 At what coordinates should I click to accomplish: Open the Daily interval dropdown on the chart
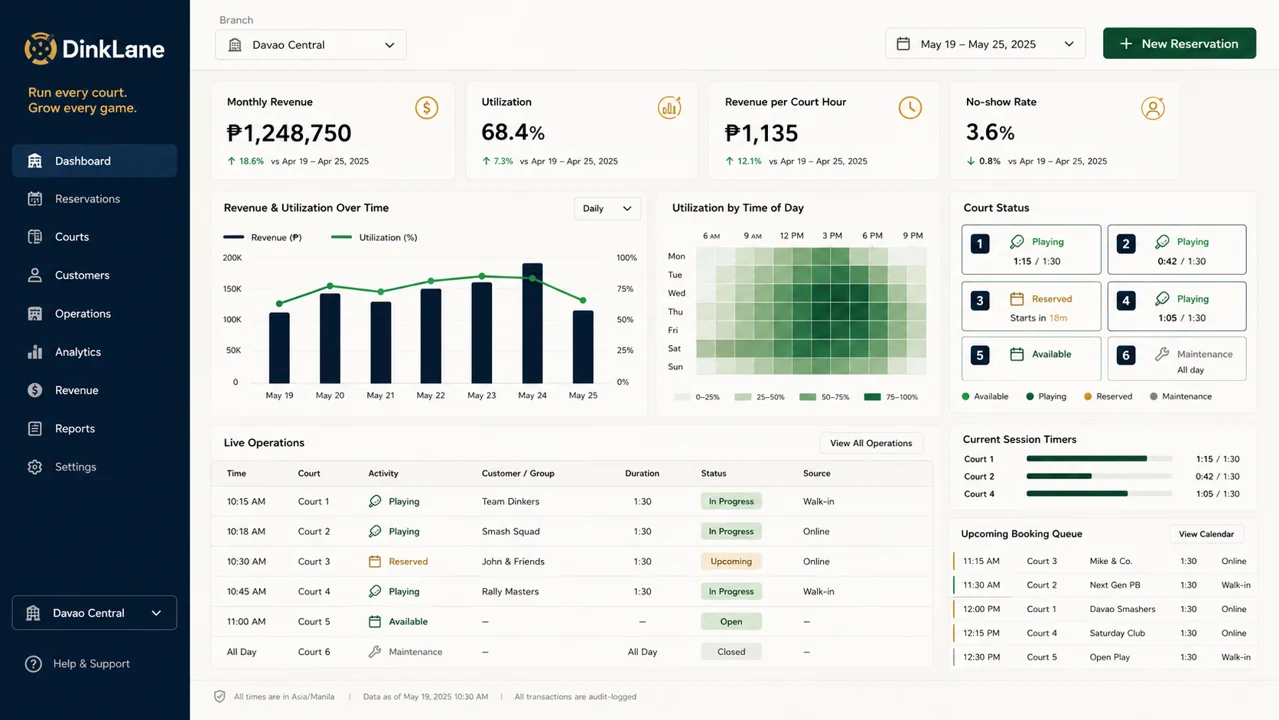tap(607, 208)
